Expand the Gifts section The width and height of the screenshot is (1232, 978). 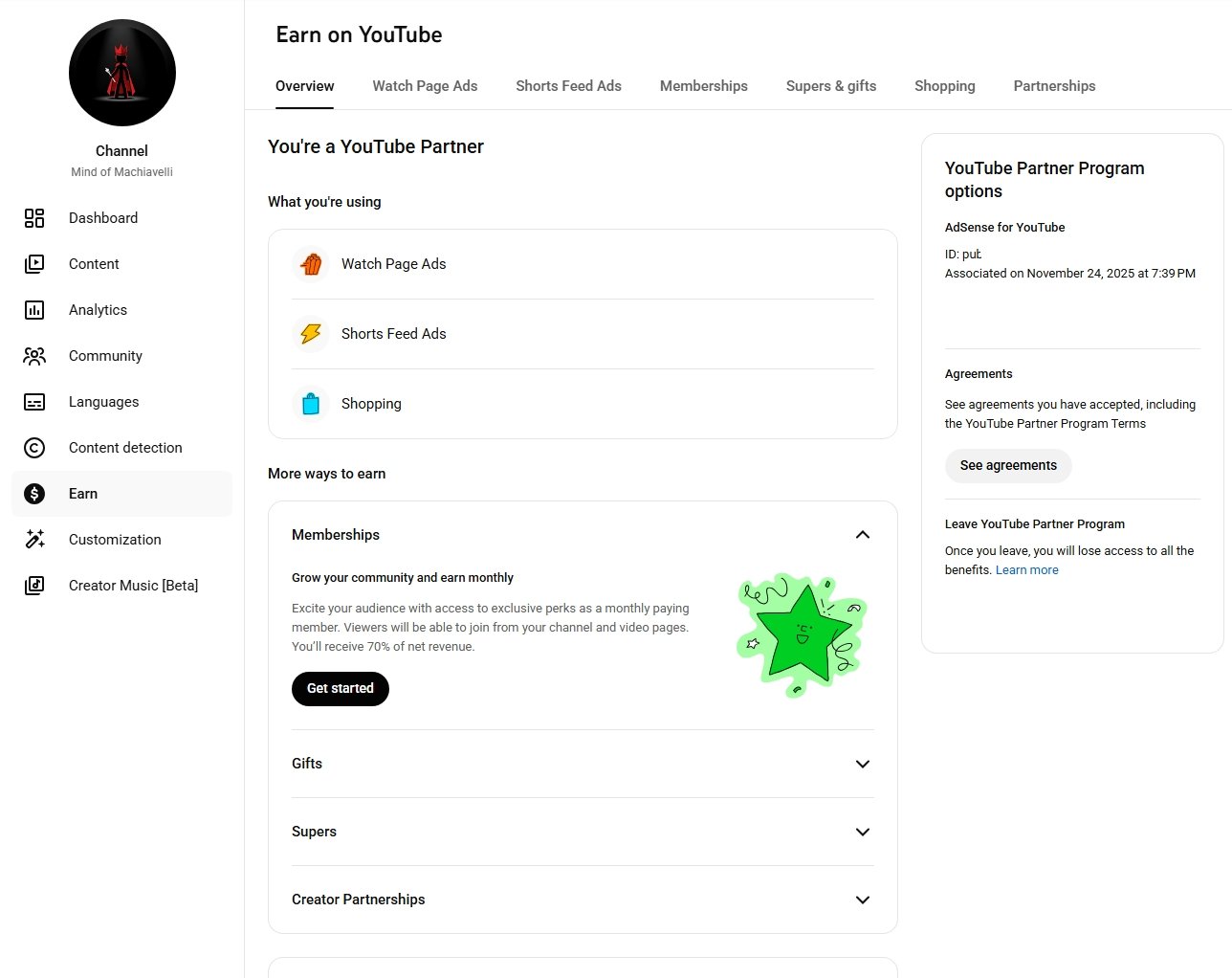(862, 764)
